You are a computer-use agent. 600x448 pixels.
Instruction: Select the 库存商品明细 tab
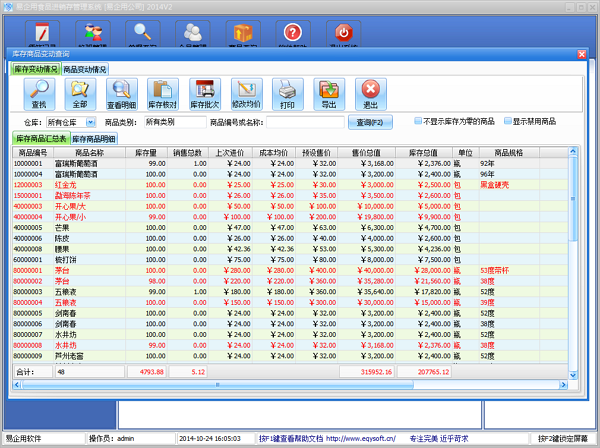94,139
